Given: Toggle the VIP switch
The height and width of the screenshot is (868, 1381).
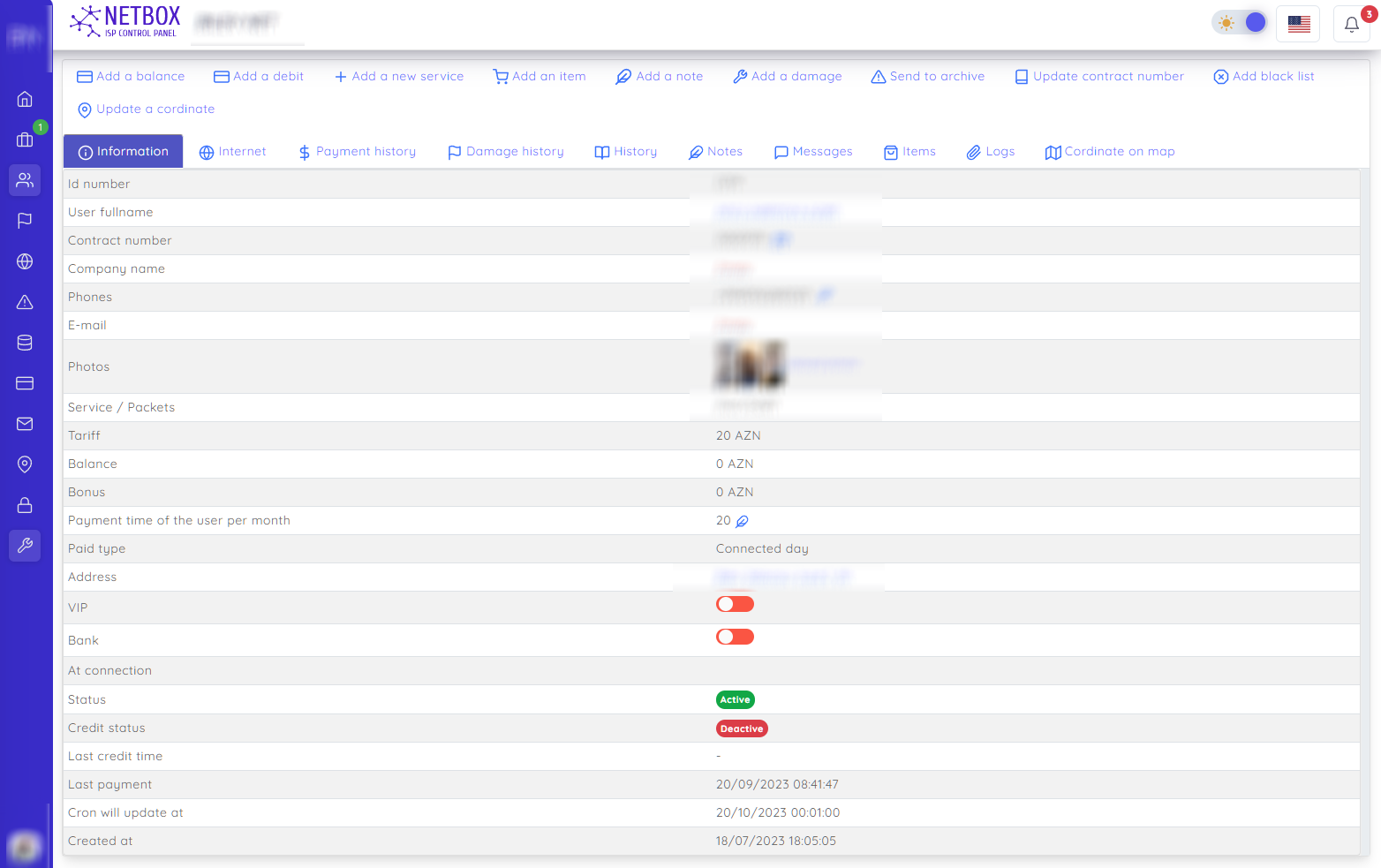Looking at the screenshot, I should 735,604.
